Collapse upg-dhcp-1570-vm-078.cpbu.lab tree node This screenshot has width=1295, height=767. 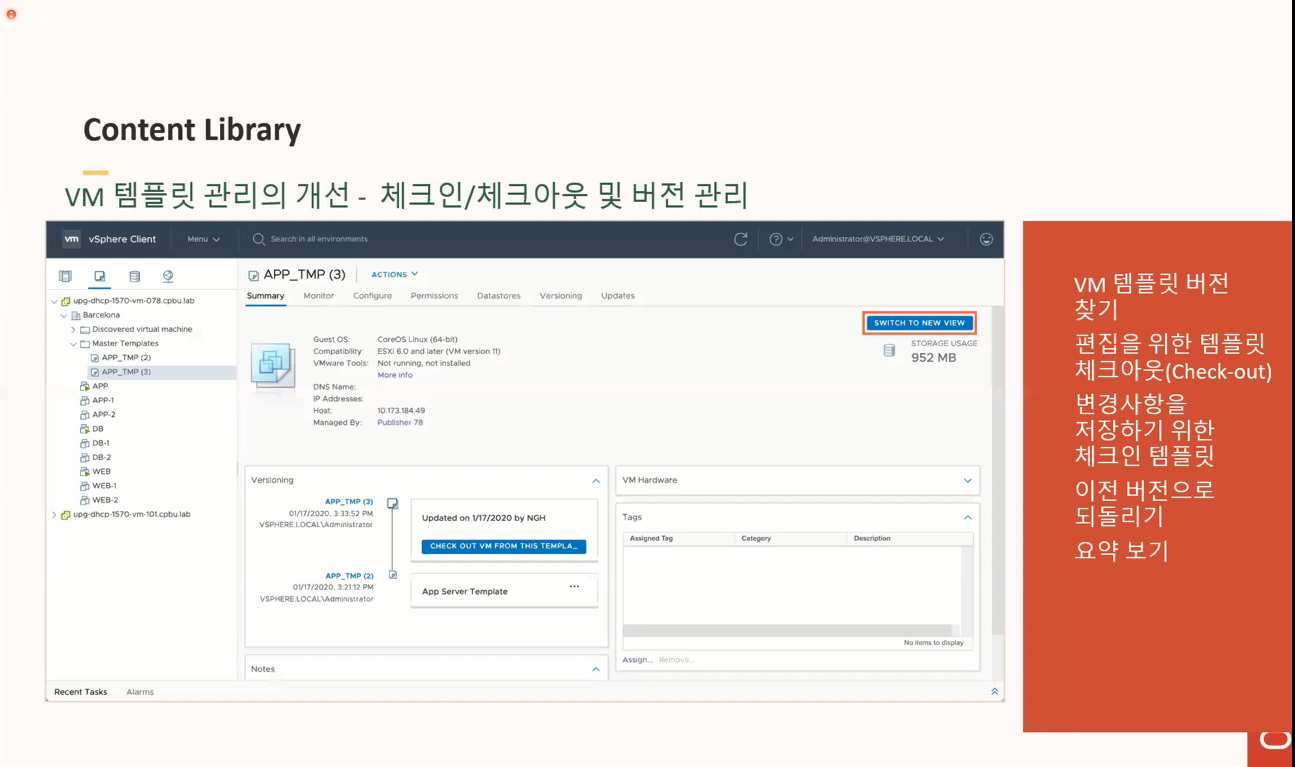tap(55, 301)
